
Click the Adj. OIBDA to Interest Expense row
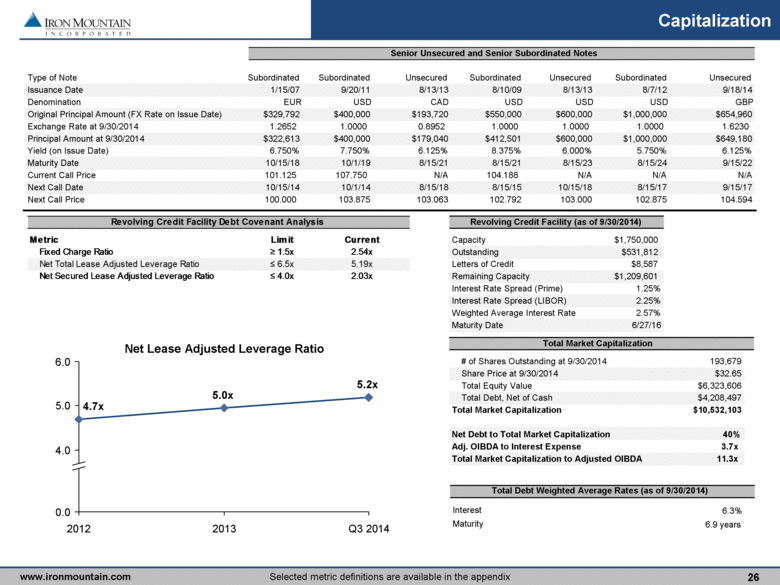[x=595, y=446]
